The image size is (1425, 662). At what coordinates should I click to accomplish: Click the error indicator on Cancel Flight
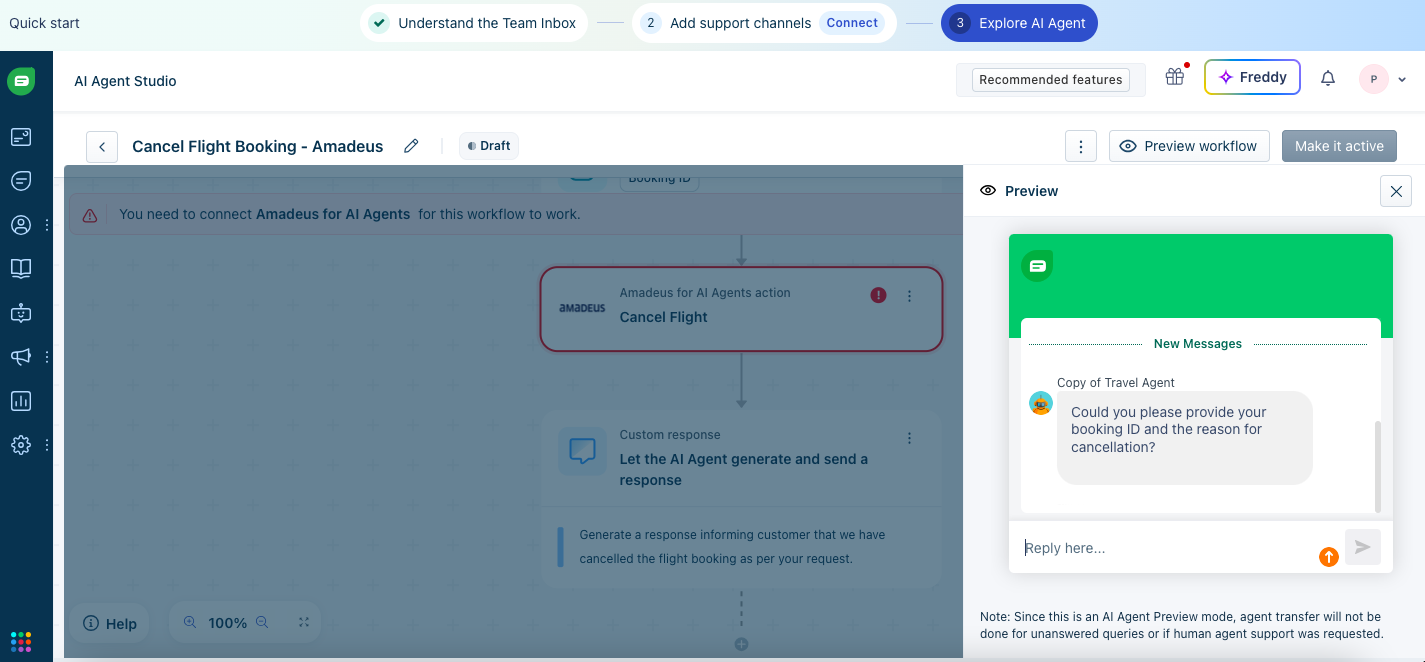tap(878, 295)
